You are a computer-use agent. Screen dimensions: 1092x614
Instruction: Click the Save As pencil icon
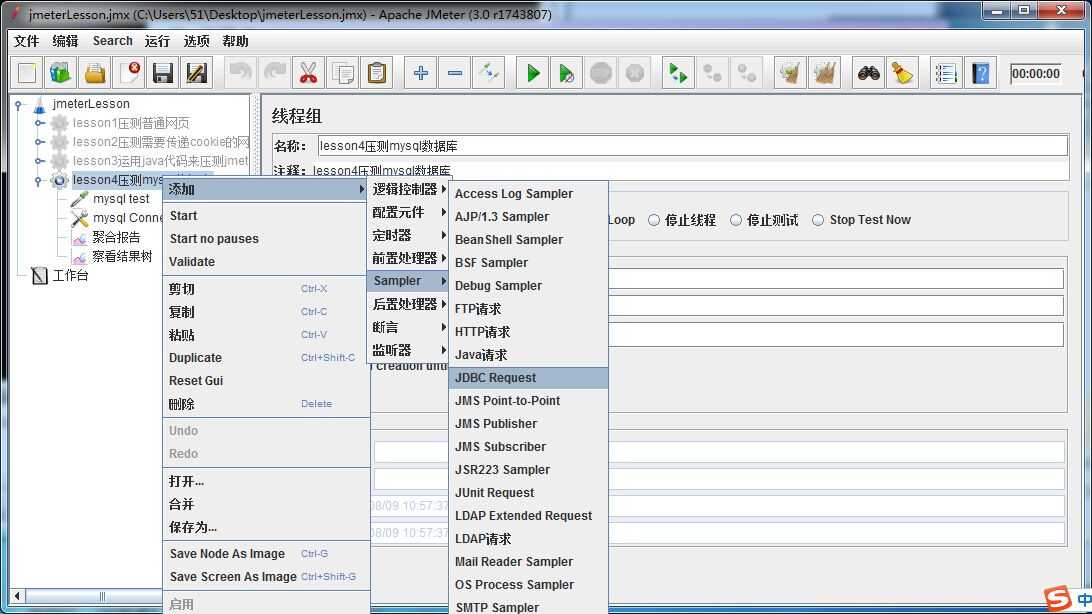tap(197, 73)
